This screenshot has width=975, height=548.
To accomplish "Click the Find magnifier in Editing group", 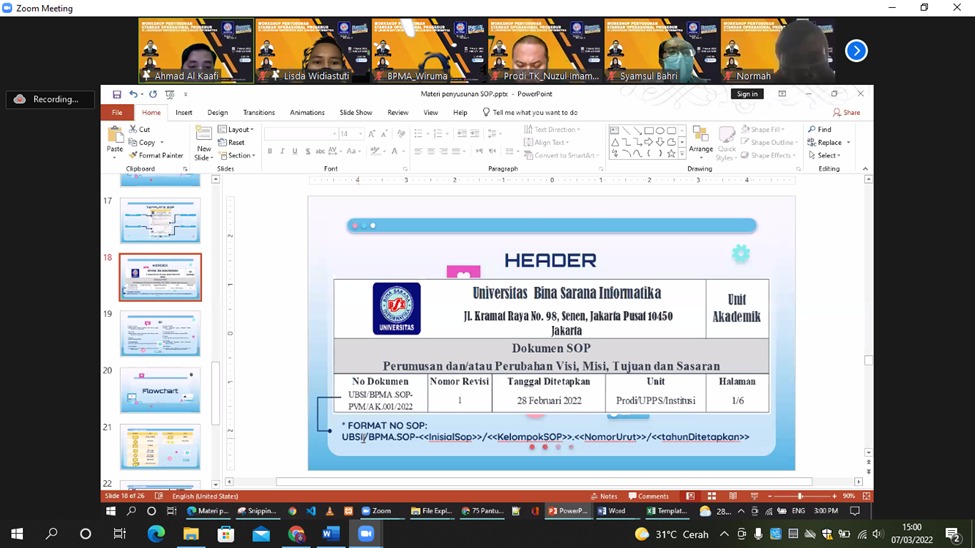I will tap(812, 129).
